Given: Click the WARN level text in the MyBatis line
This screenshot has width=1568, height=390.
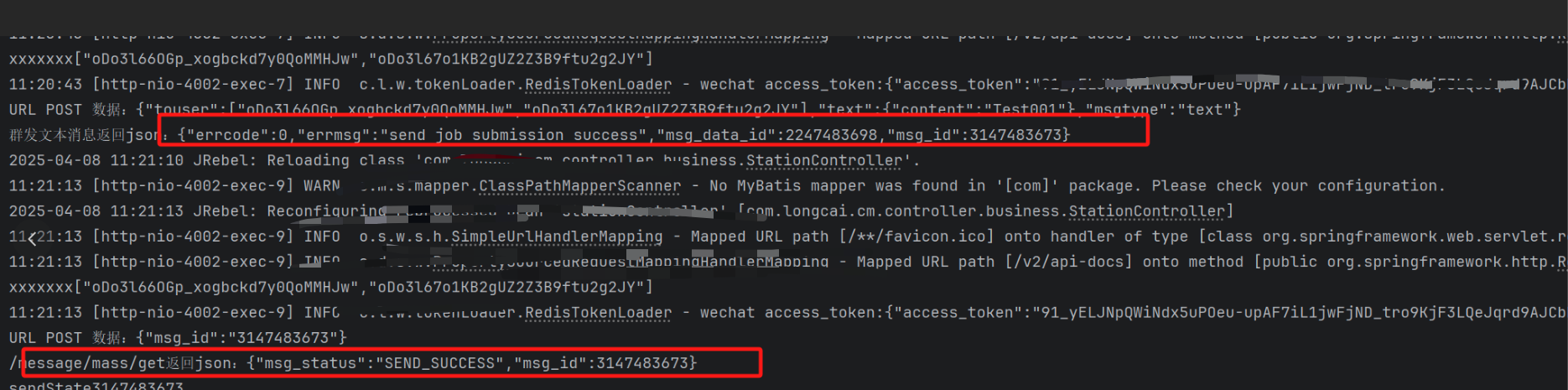Looking at the screenshot, I should pyautogui.click(x=322, y=186).
